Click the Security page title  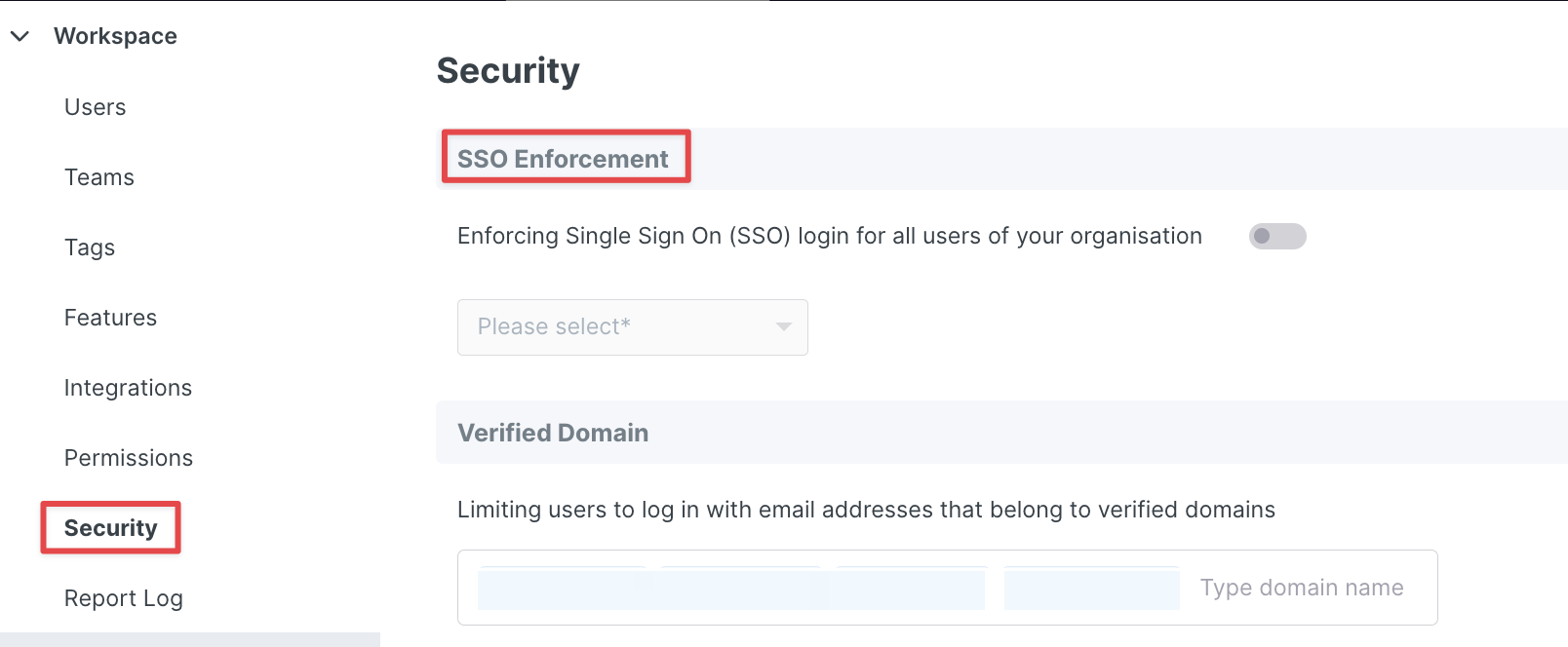507,71
